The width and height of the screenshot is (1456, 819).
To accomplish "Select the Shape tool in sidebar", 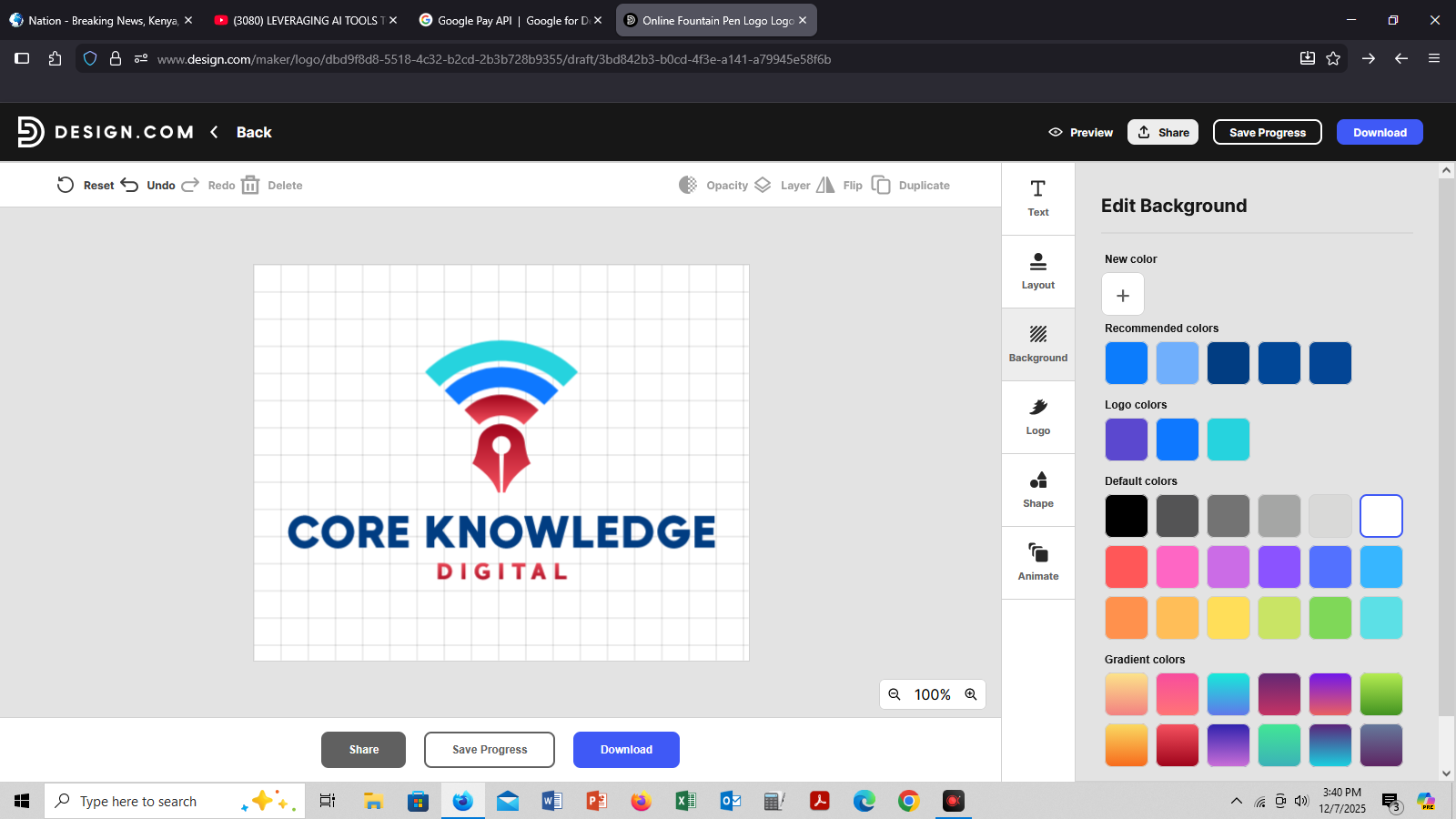I will (1037, 490).
